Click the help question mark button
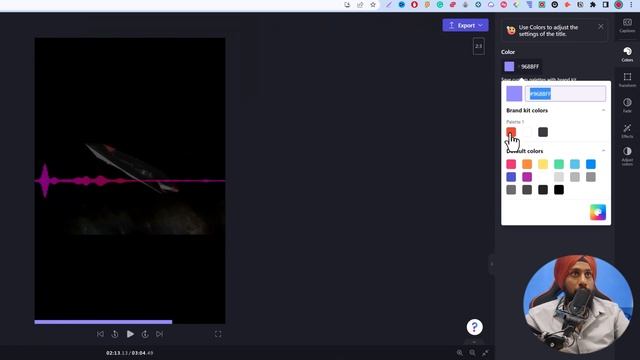This screenshot has height=360, width=640. point(474,327)
